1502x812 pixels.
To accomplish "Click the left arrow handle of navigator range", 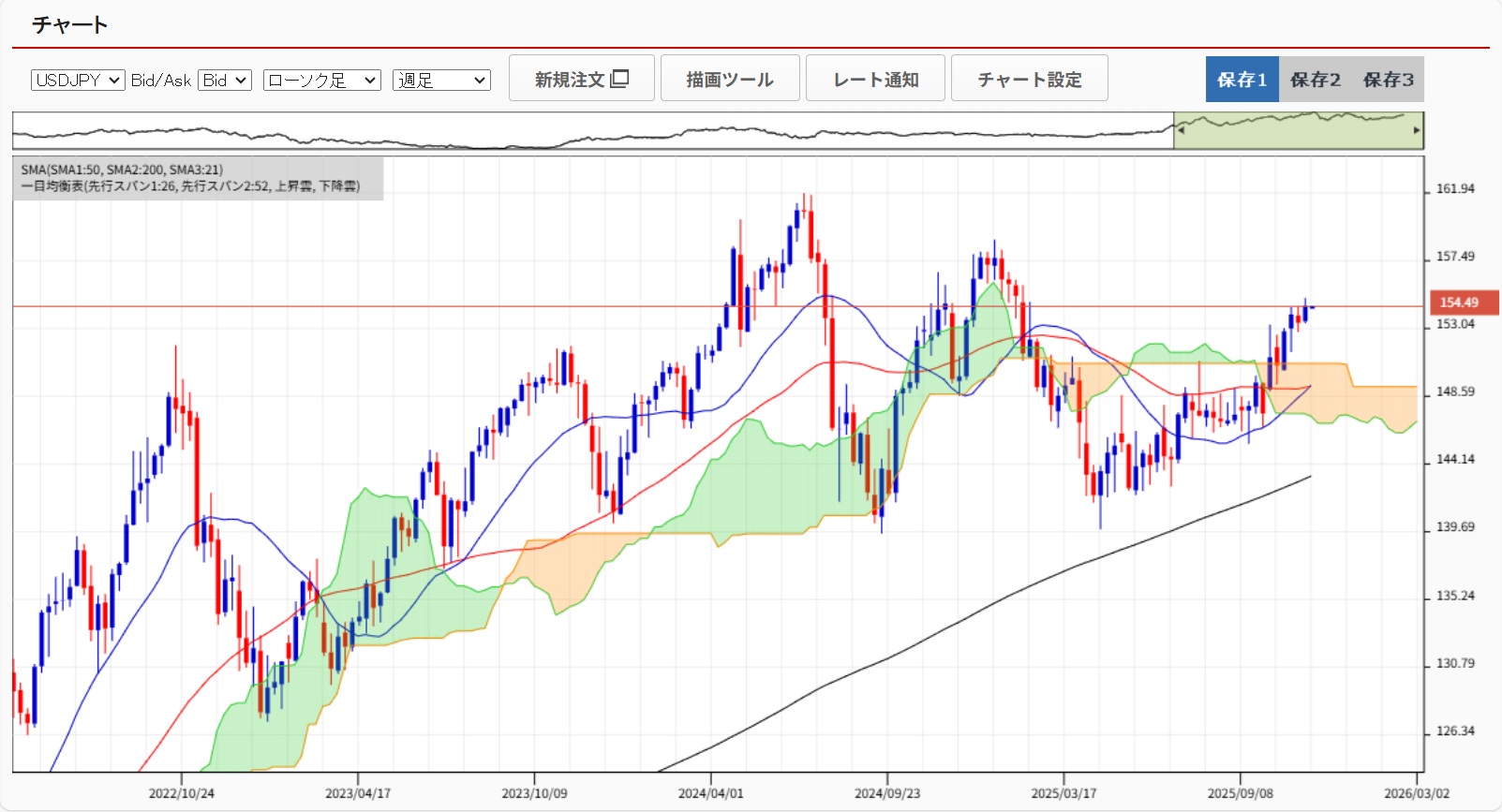I will point(1181,131).
